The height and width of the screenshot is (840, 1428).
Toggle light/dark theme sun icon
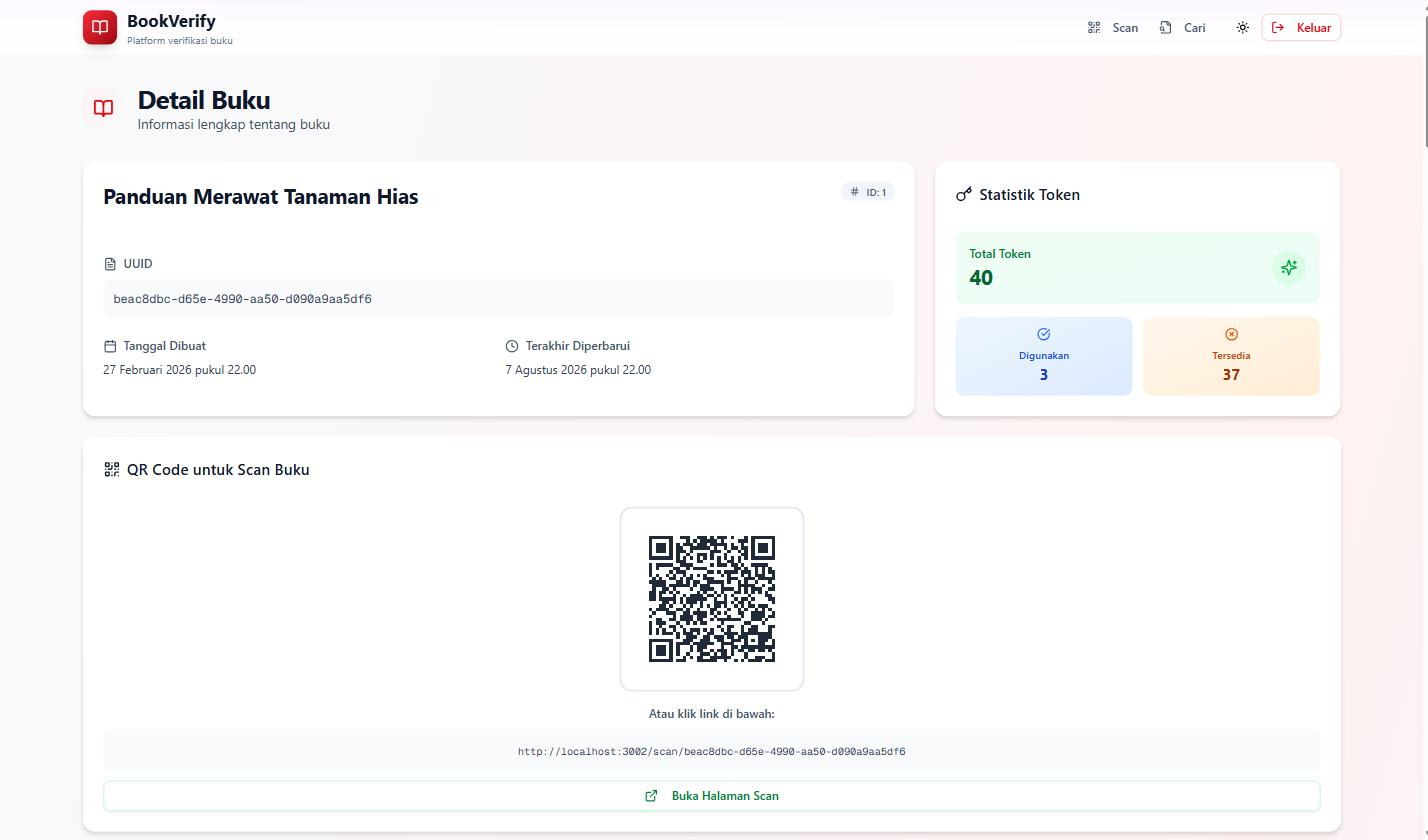tap(1242, 27)
